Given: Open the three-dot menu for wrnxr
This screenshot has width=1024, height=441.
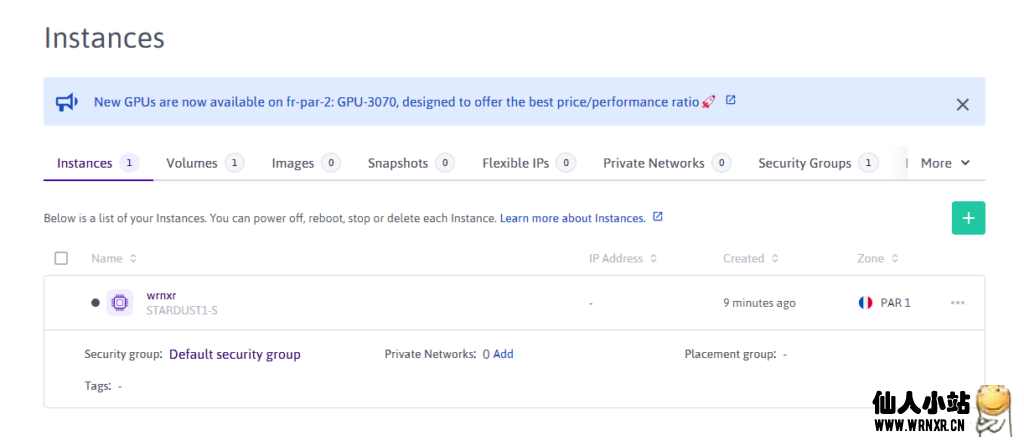Looking at the screenshot, I should pyautogui.click(x=957, y=303).
